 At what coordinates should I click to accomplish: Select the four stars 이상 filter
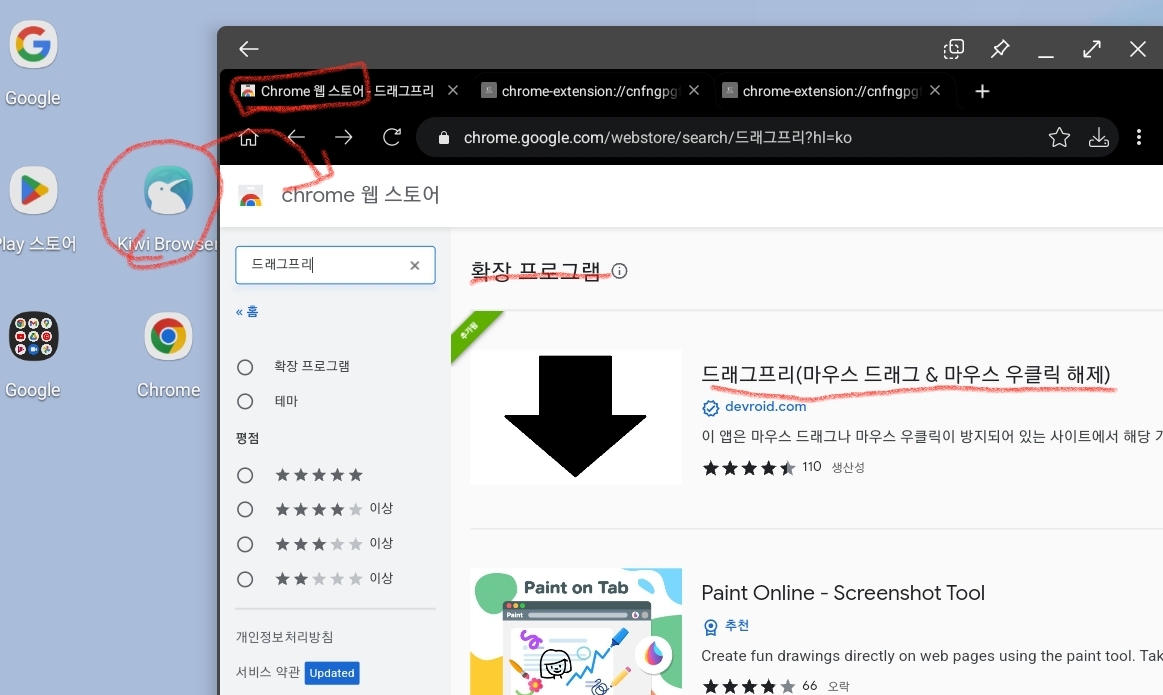point(245,510)
